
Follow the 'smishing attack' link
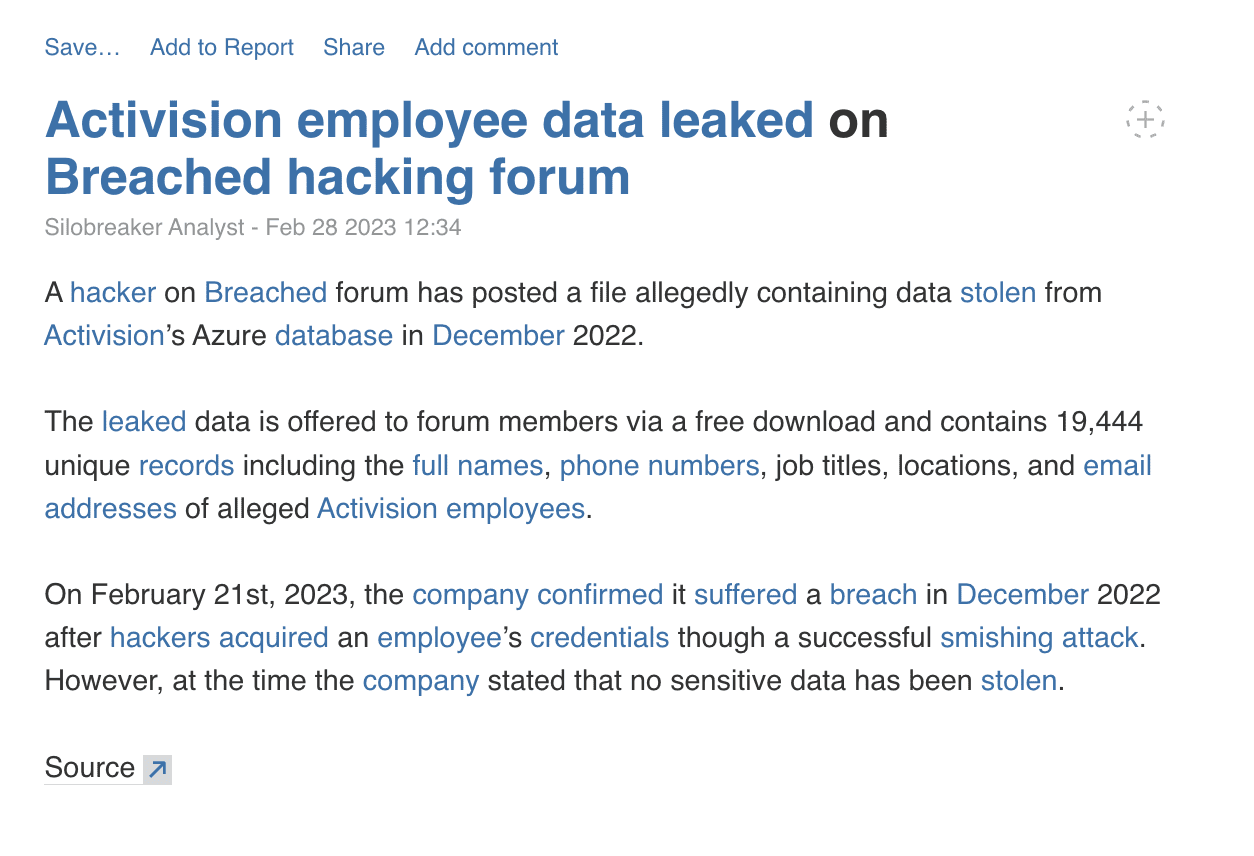[x=1039, y=637]
